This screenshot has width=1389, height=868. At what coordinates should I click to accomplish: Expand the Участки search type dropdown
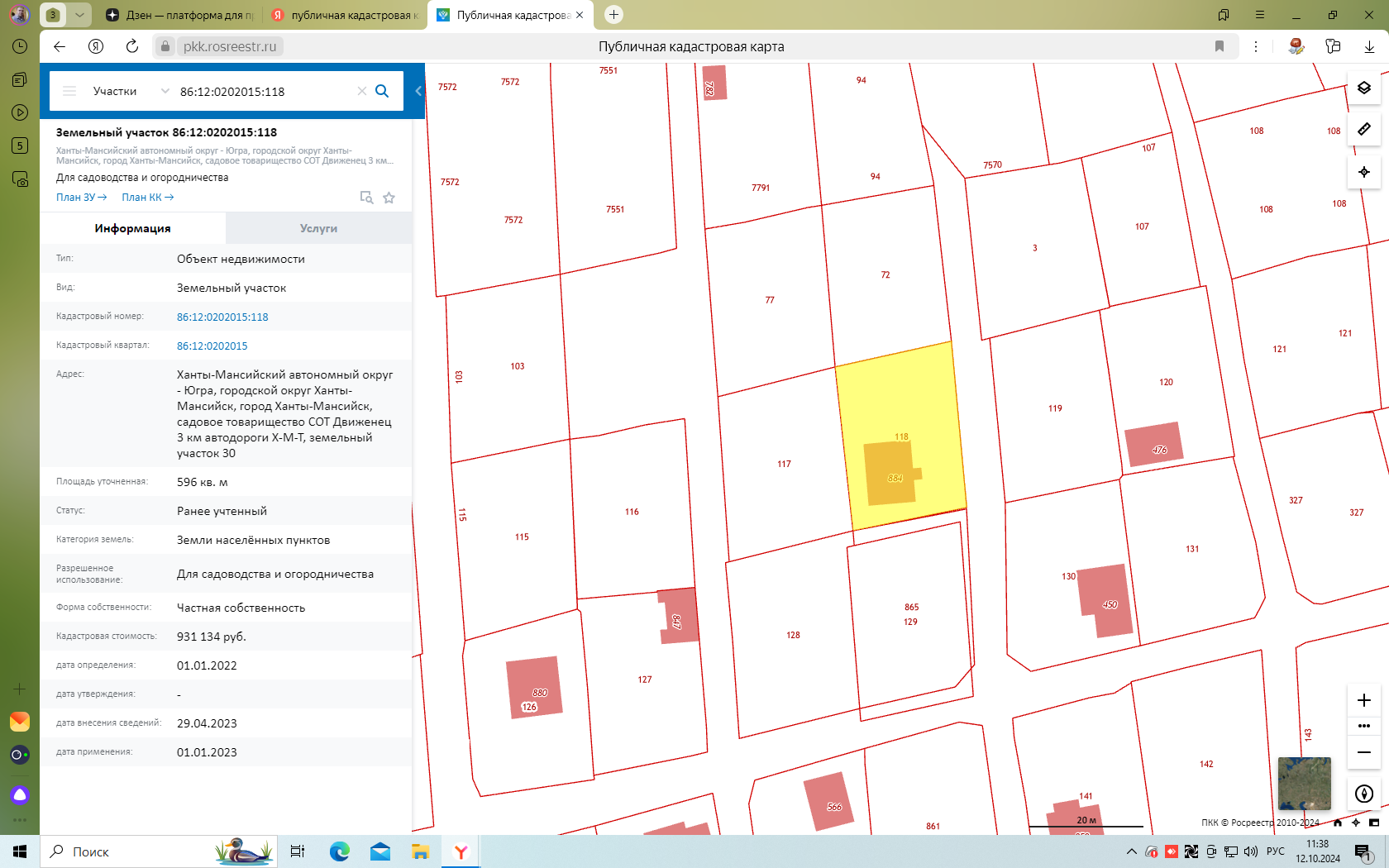pos(165,91)
